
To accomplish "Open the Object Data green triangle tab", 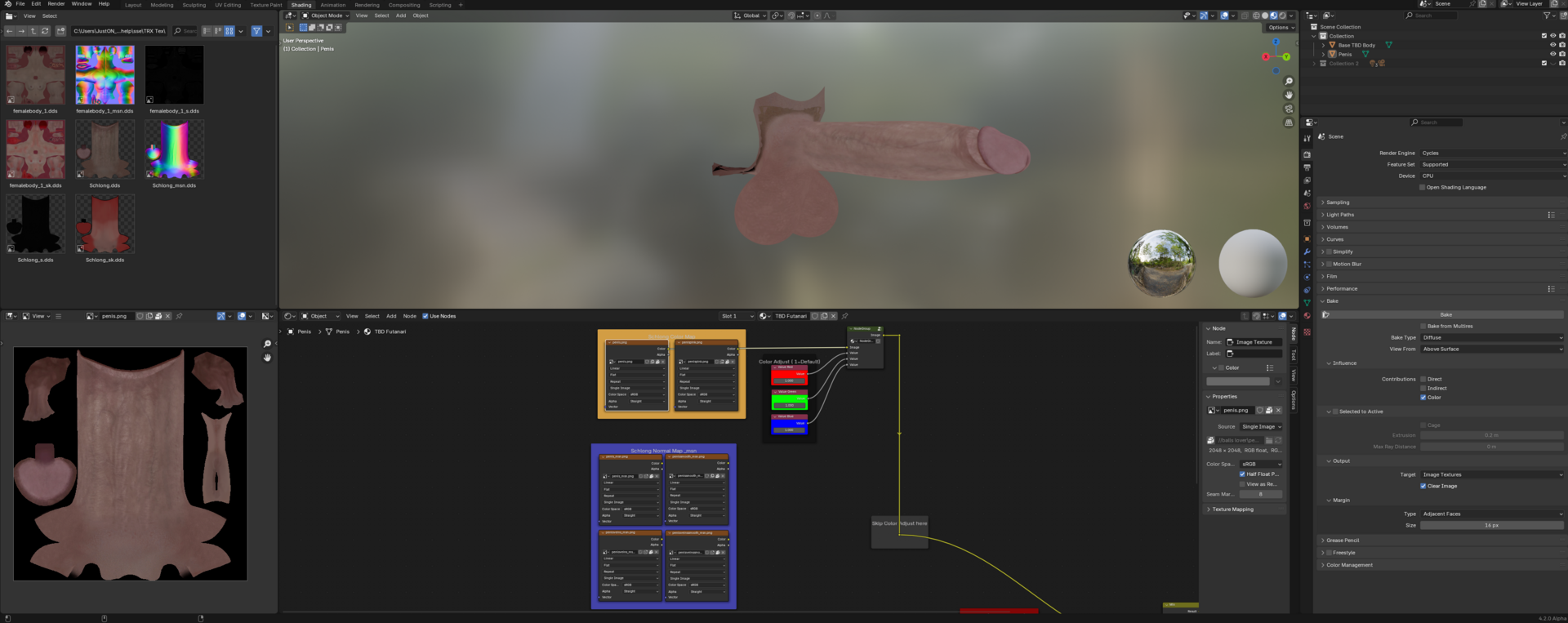I will 1307,303.
